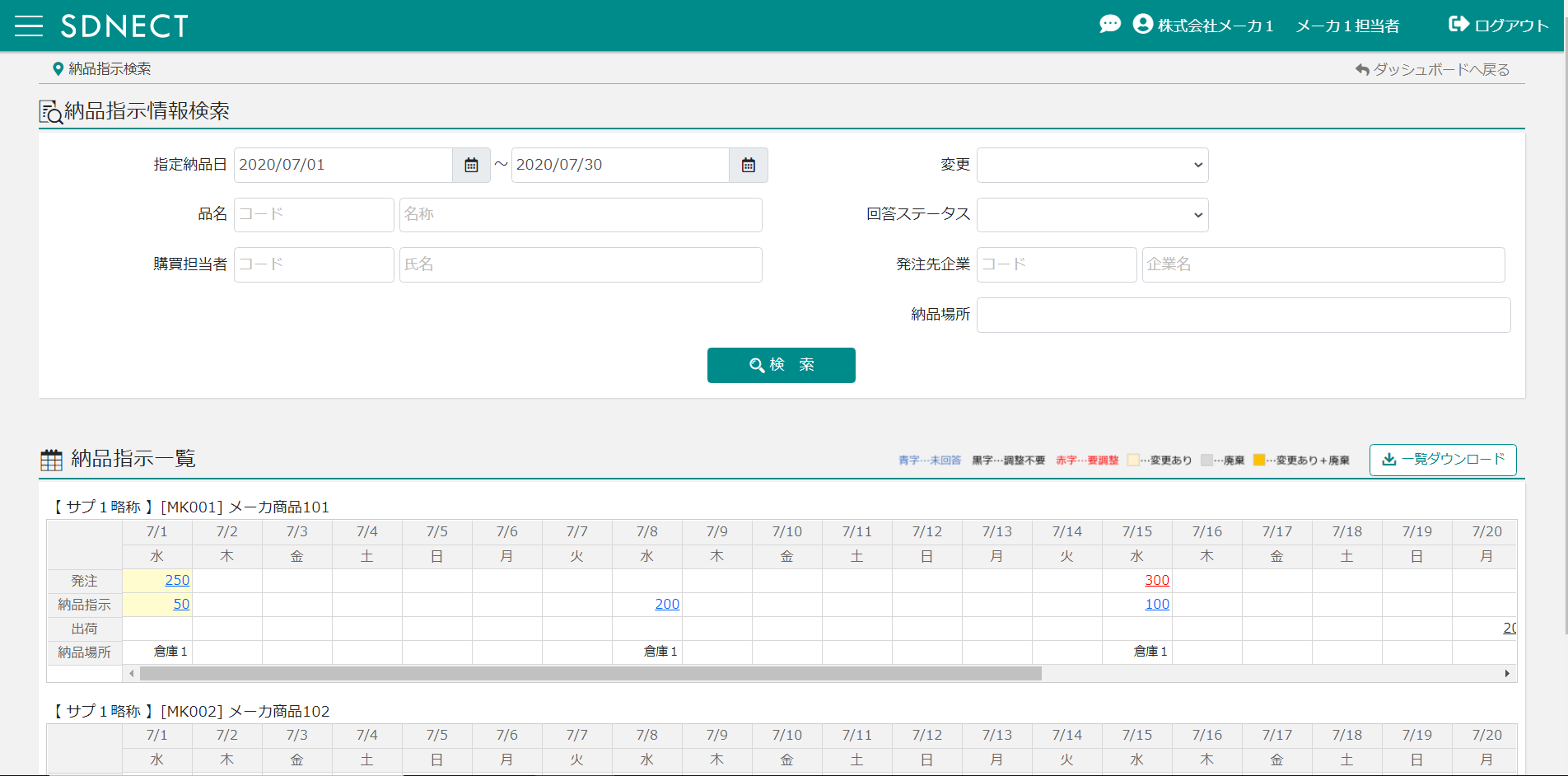The height and width of the screenshot is (776, 1568).
Task: Click the gray 廃棄 legend swatch
Action: [x=1206, y=460]
